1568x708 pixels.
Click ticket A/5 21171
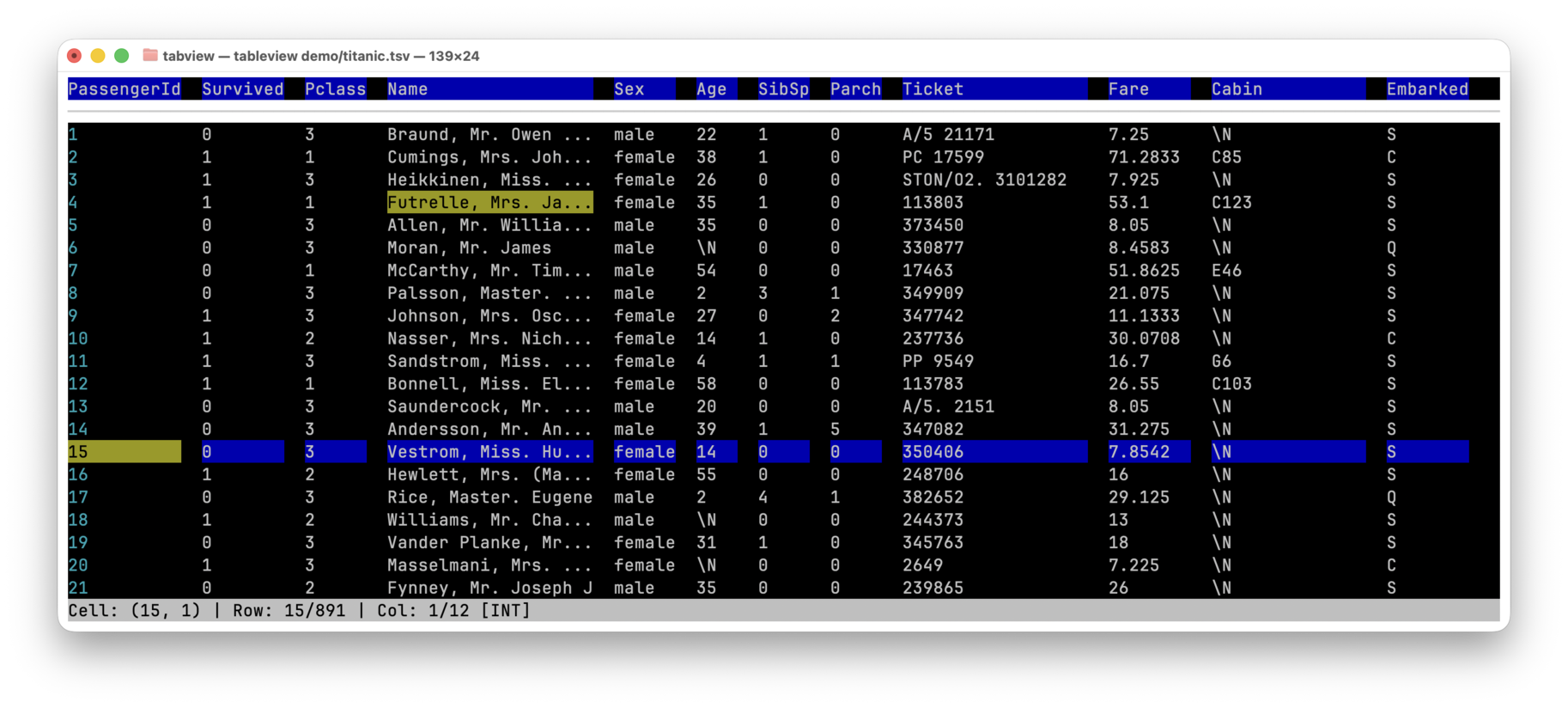tap(948, 135)
